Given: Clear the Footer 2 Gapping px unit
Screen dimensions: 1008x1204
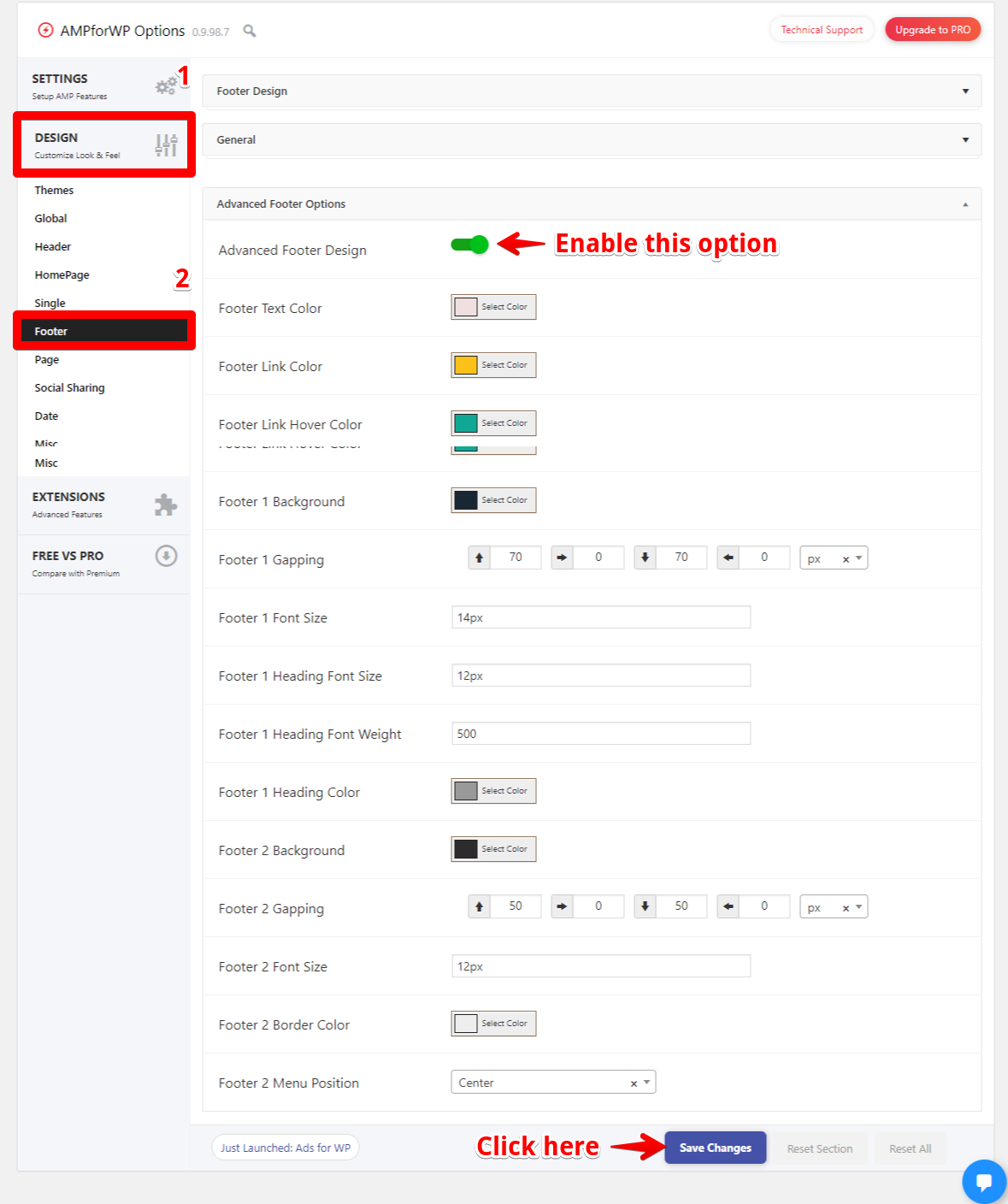Looking at the screenshot, I should (x=846, y=908).
